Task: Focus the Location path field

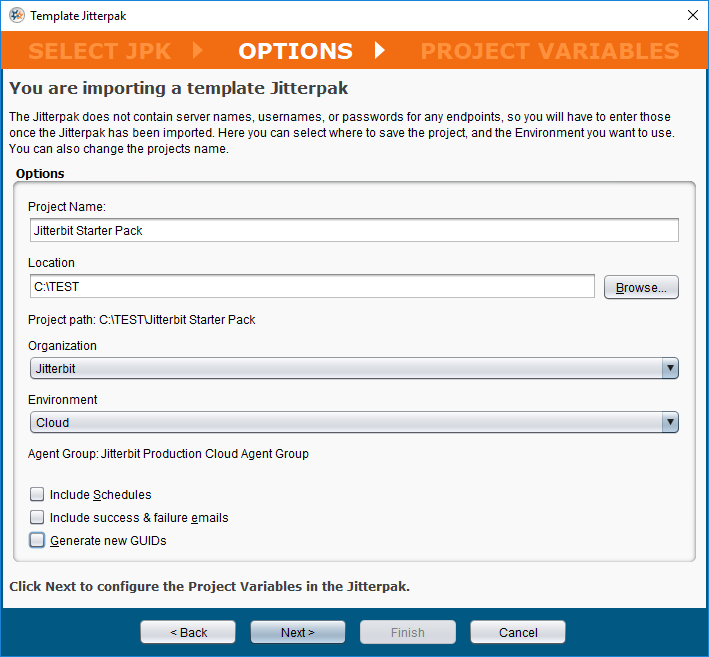Action: pyautogui.click(x=312, y=287)
